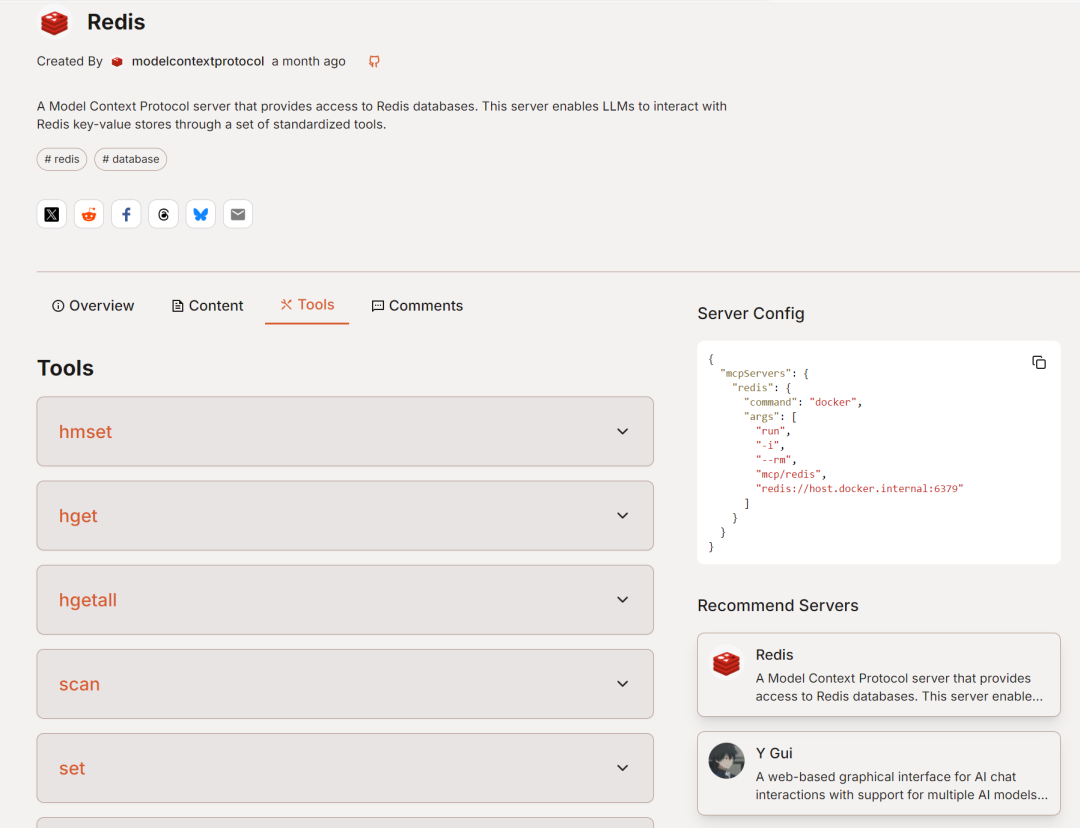Click the Server Config heading
This screenshot has width=1080, height=828.
point(751,313)
